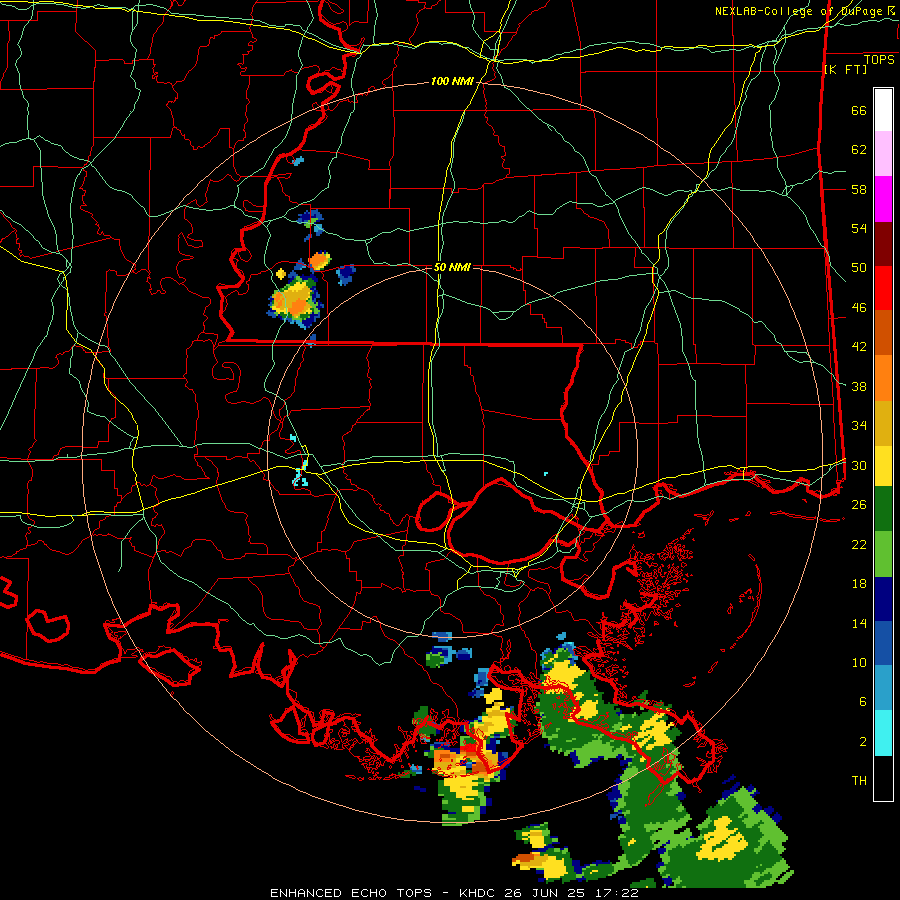Click the 100 NMI range ring label
This screenshot has width=900, height=900.
pos(452,82)
